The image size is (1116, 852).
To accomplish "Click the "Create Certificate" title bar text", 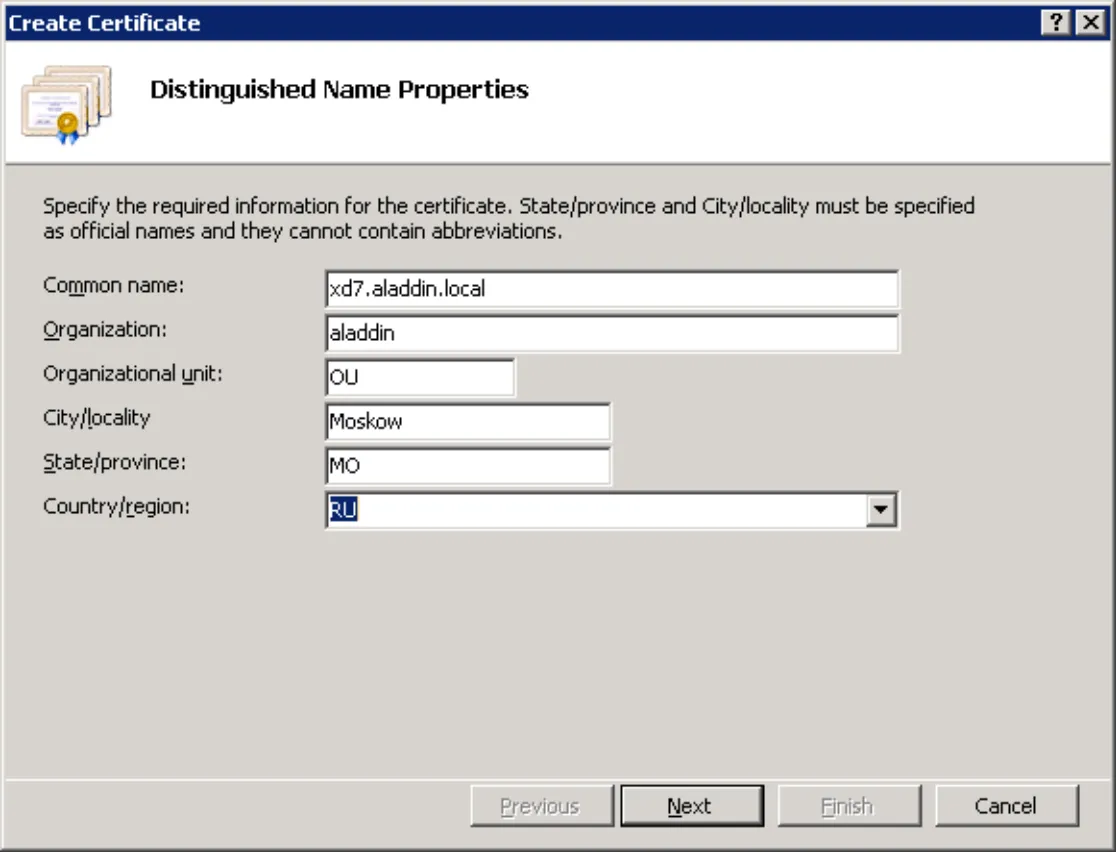I will pos(104,23).
